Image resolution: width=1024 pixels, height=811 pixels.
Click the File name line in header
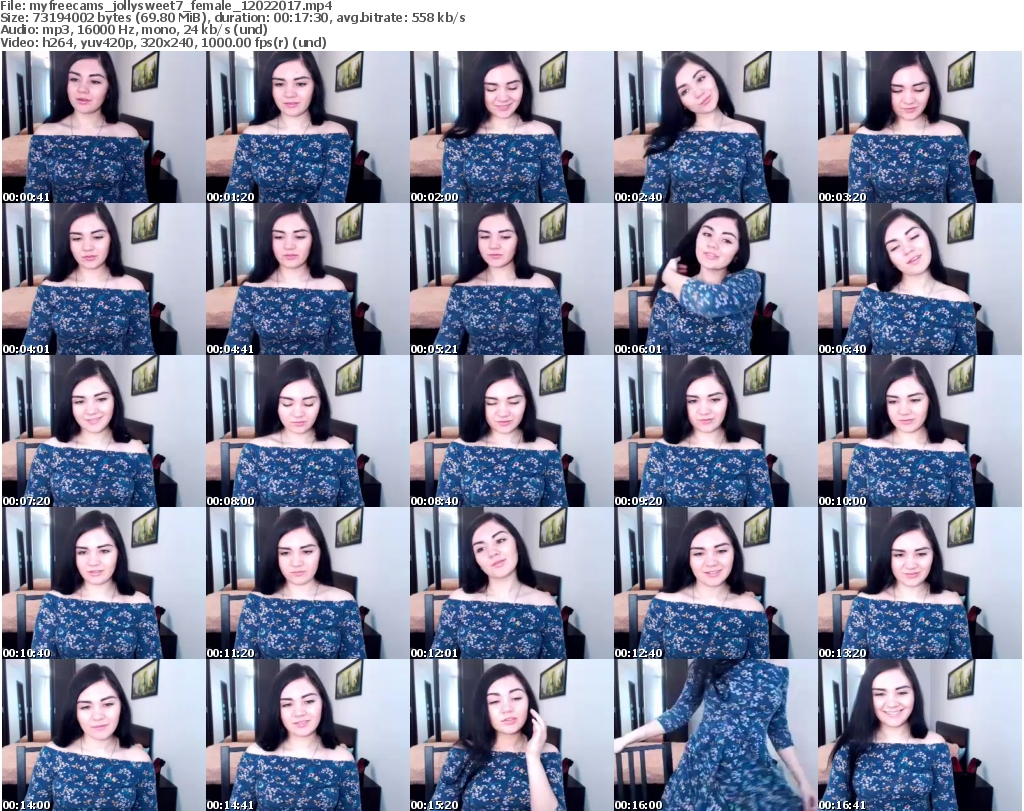point(167,6)
